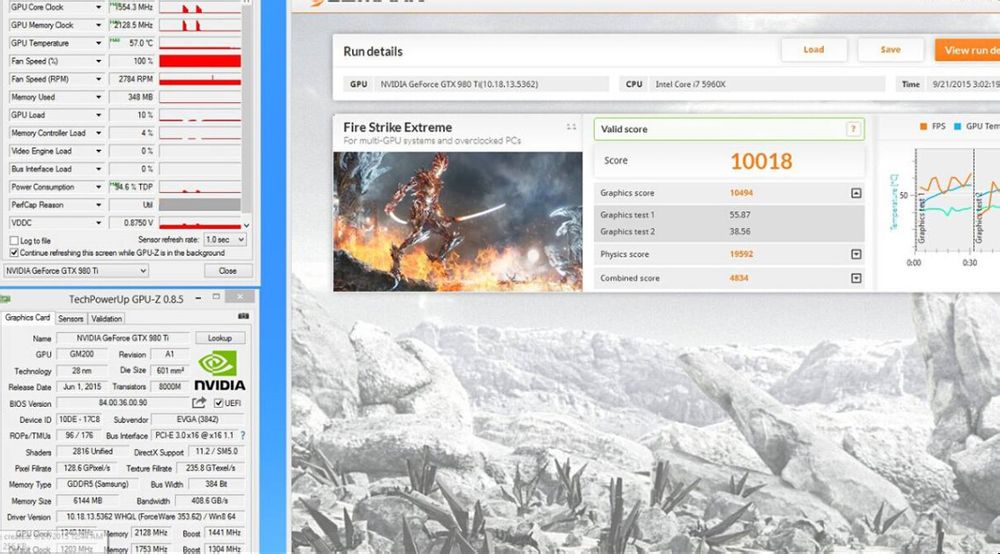This screenshot has height=554, width=1000.
Task: Open the Fan Speed (%) sensor dropdown
Action: [98, 61]
